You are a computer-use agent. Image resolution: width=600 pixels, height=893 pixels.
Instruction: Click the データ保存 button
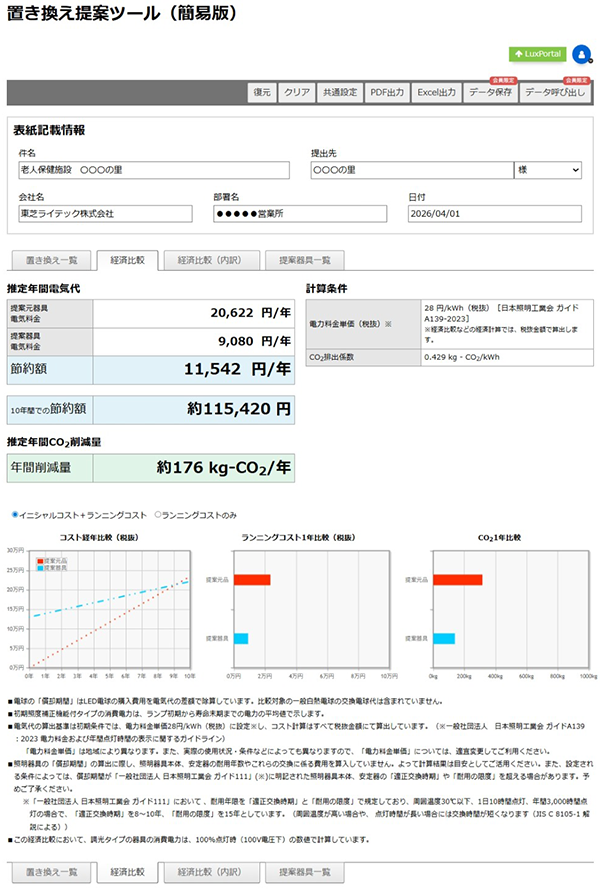490,92
